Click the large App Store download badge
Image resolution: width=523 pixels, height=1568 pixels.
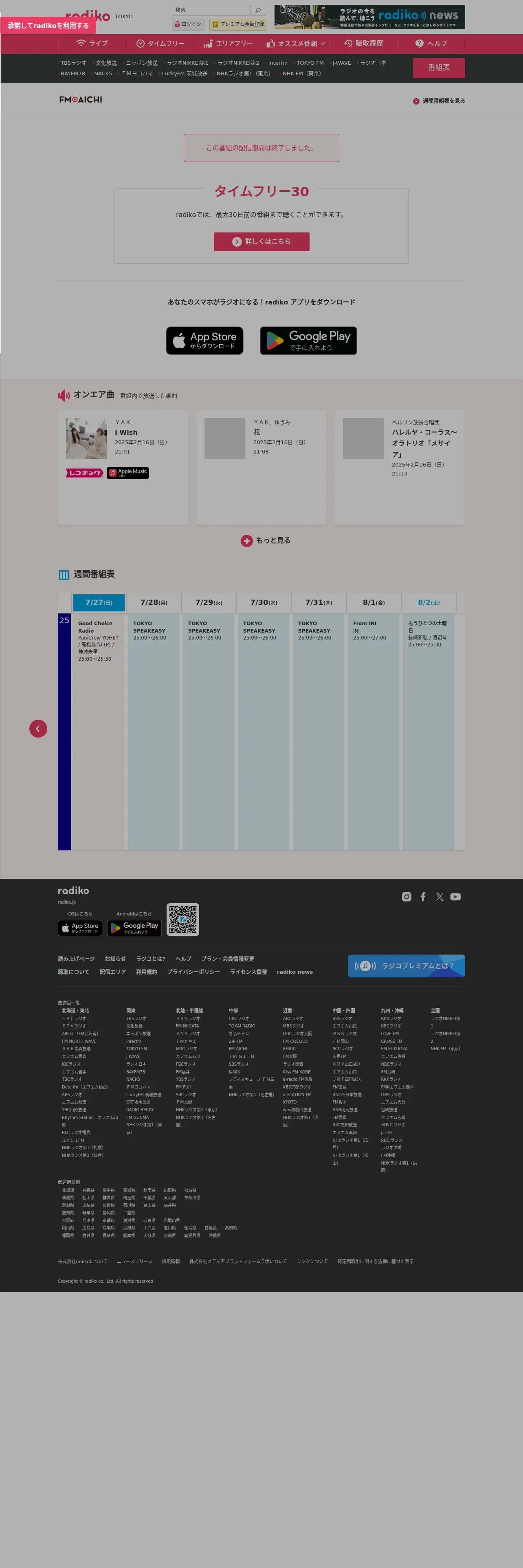[204, 341]
